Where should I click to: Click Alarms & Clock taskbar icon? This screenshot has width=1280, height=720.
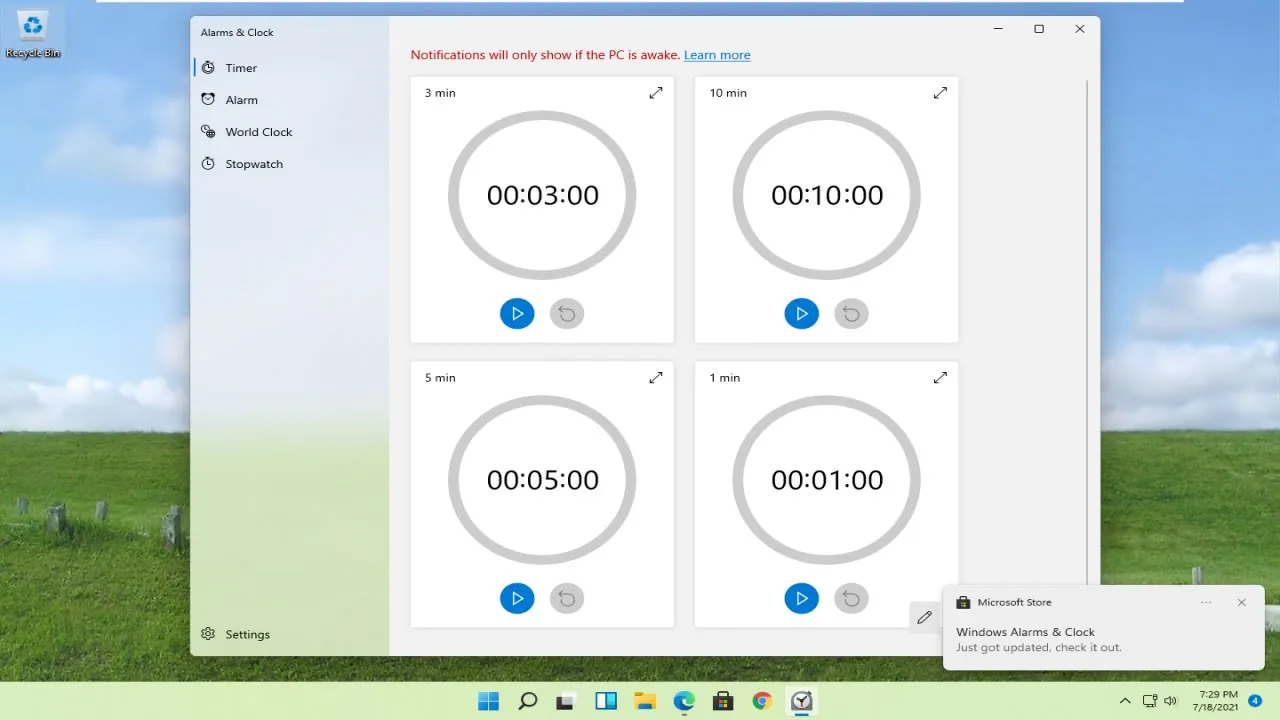coord(802,701)
